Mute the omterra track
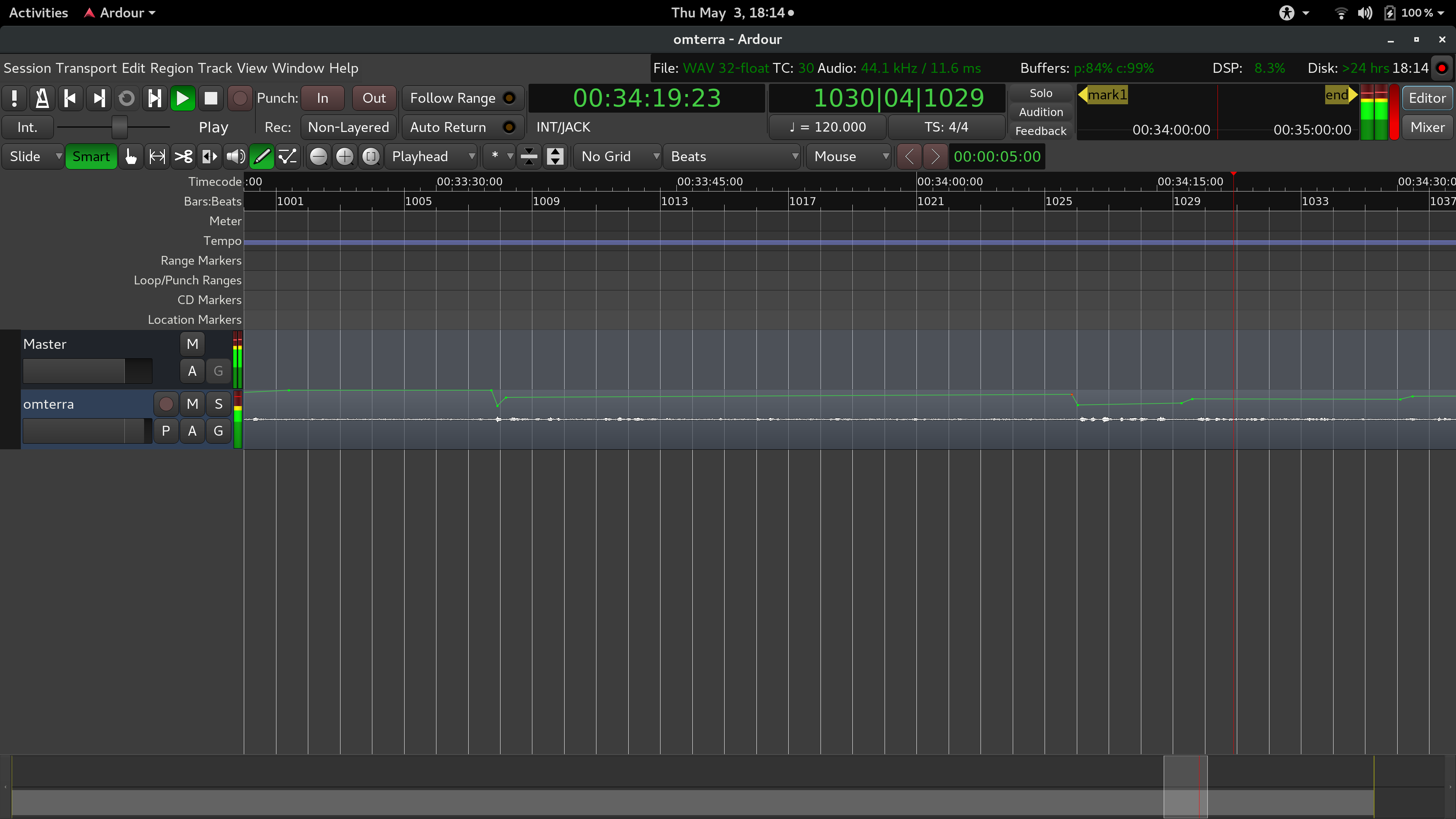 coord(192,404)
